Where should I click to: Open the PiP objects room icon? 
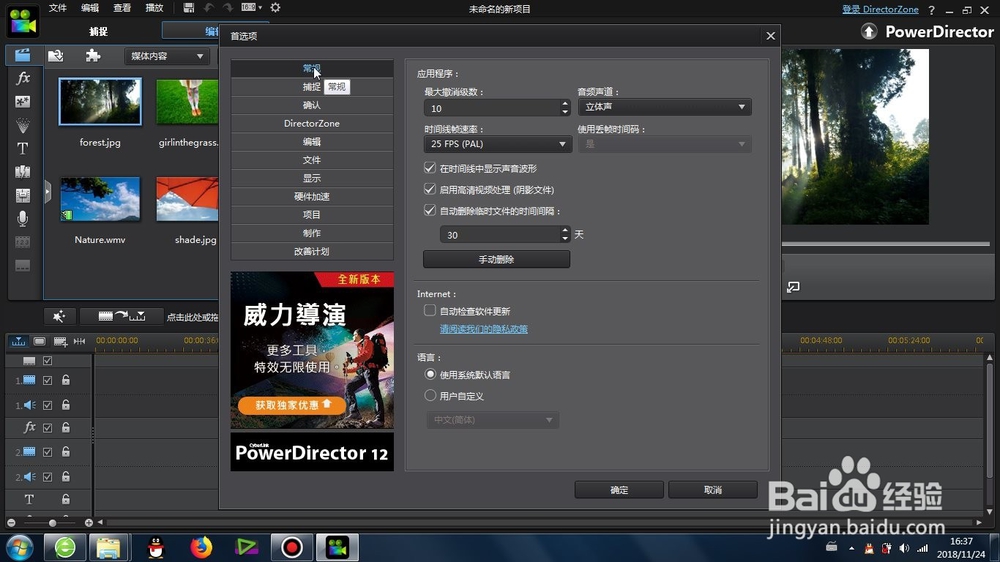click(x=22, y=101)
